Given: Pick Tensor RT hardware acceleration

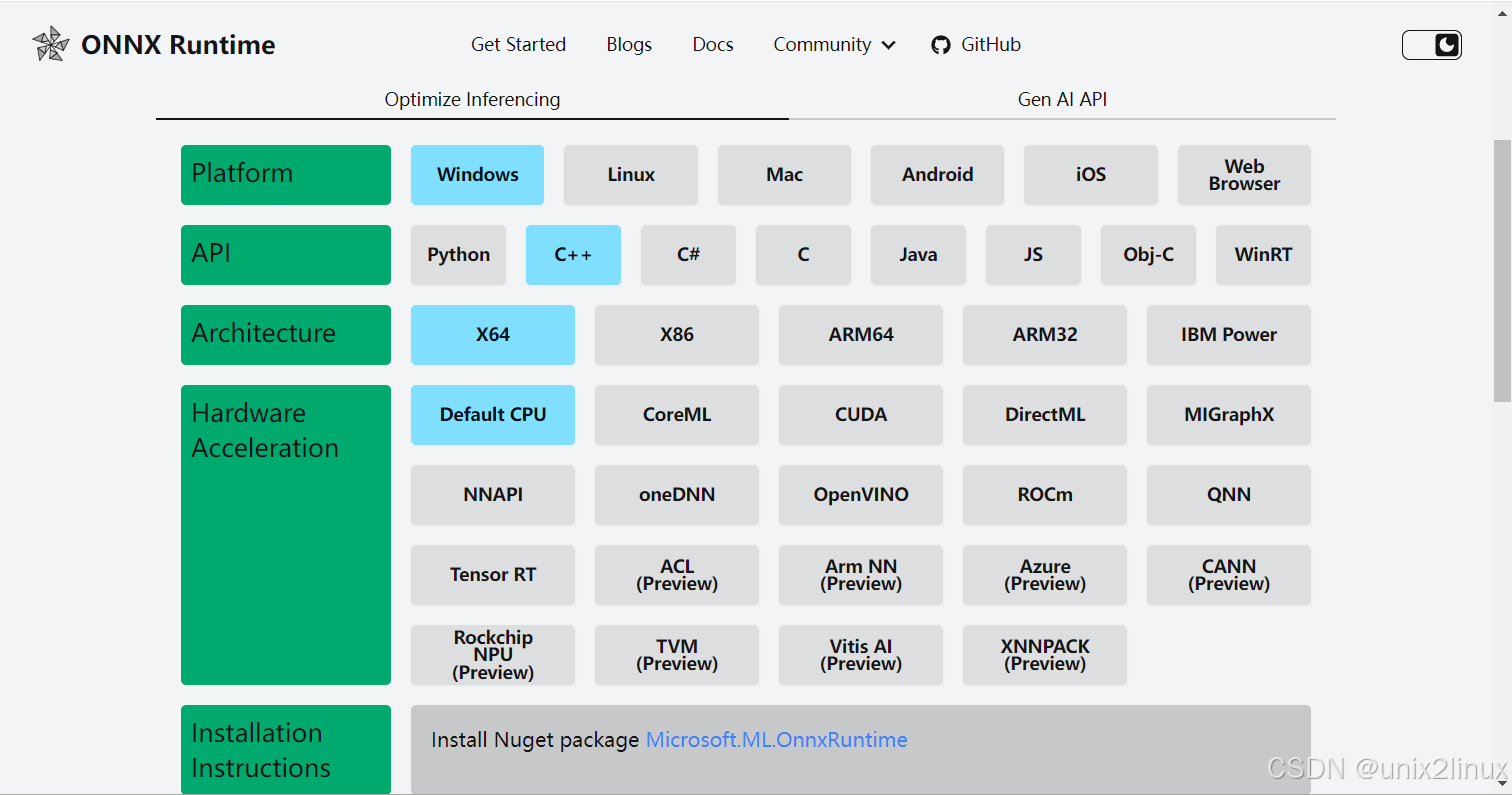Looking at the screenshot, I should click(x=493, y=575).
